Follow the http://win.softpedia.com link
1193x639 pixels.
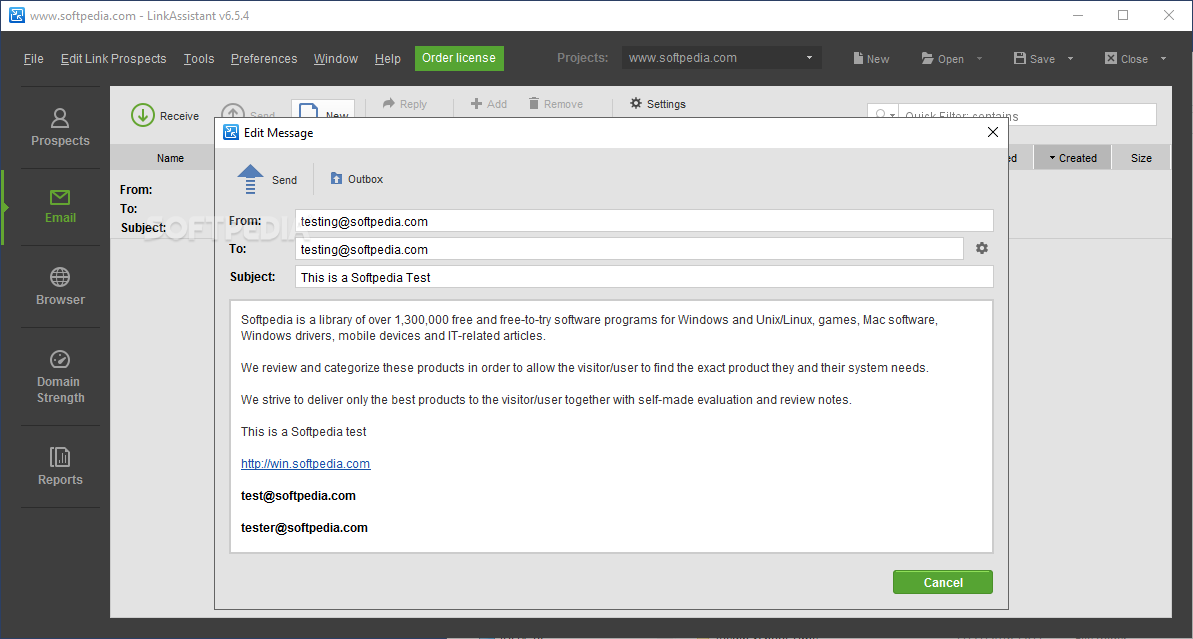[x=306, y=463]
